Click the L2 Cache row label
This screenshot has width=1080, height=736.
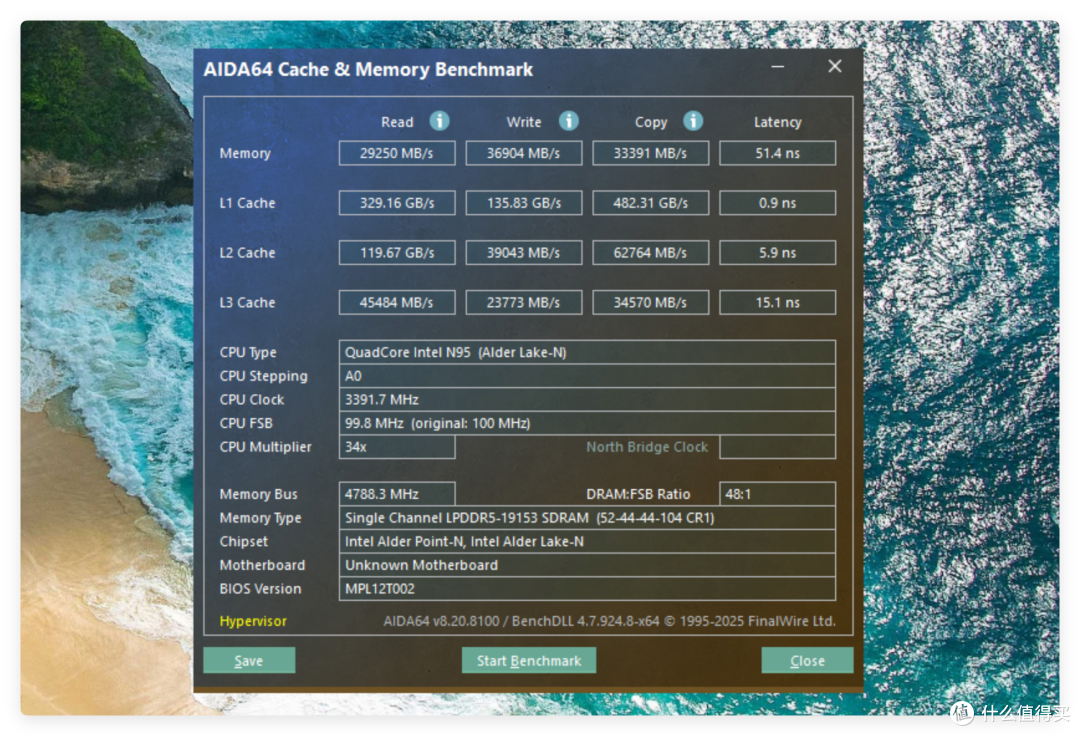247,253
